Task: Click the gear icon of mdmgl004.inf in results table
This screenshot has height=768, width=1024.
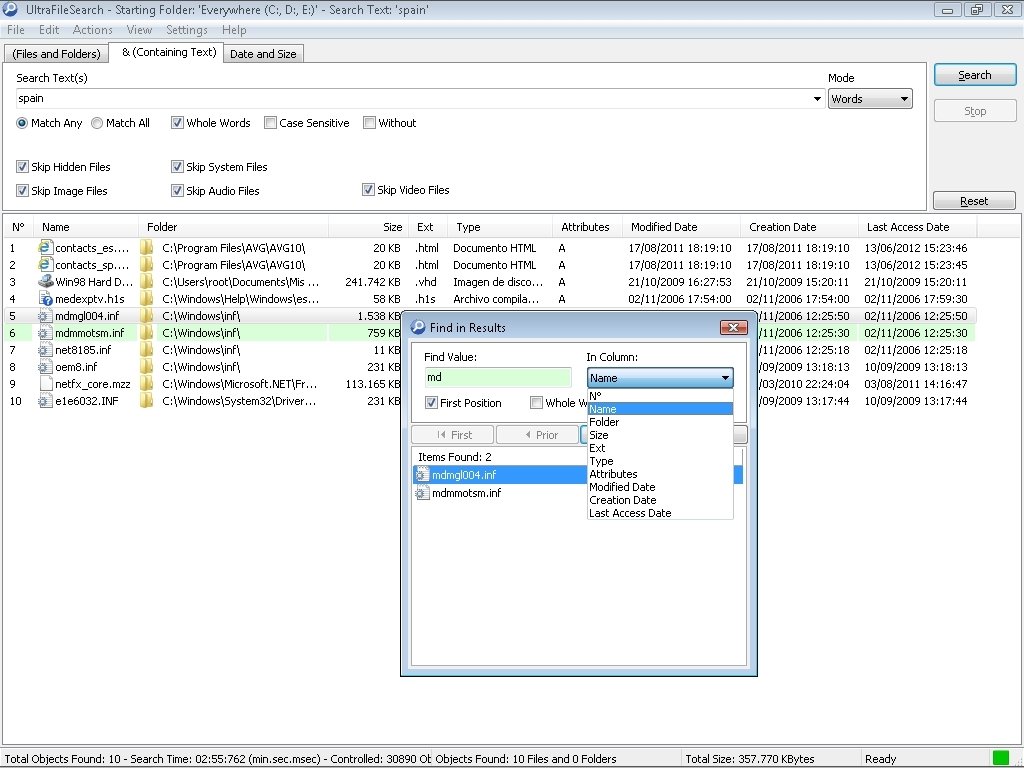Action: click(x=45, y=315)
